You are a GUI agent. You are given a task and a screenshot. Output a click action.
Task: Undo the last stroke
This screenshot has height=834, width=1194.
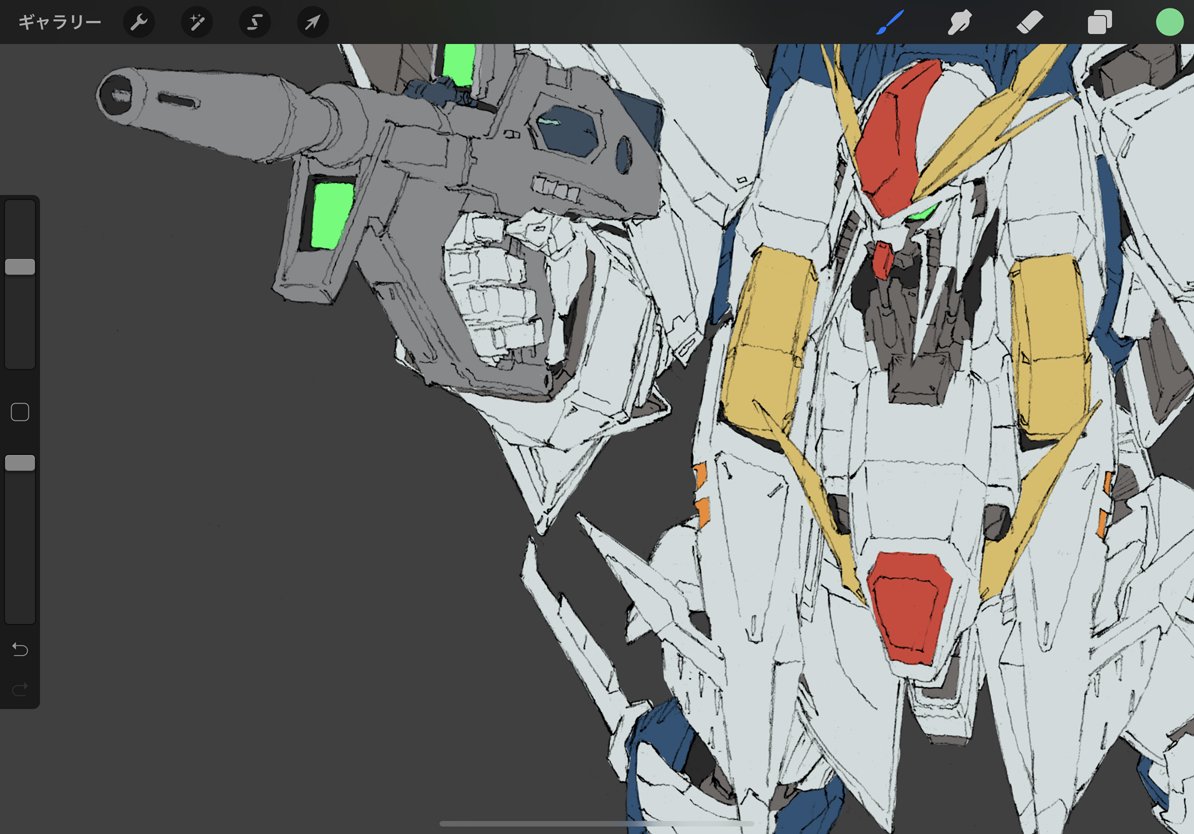click(20, 650)
